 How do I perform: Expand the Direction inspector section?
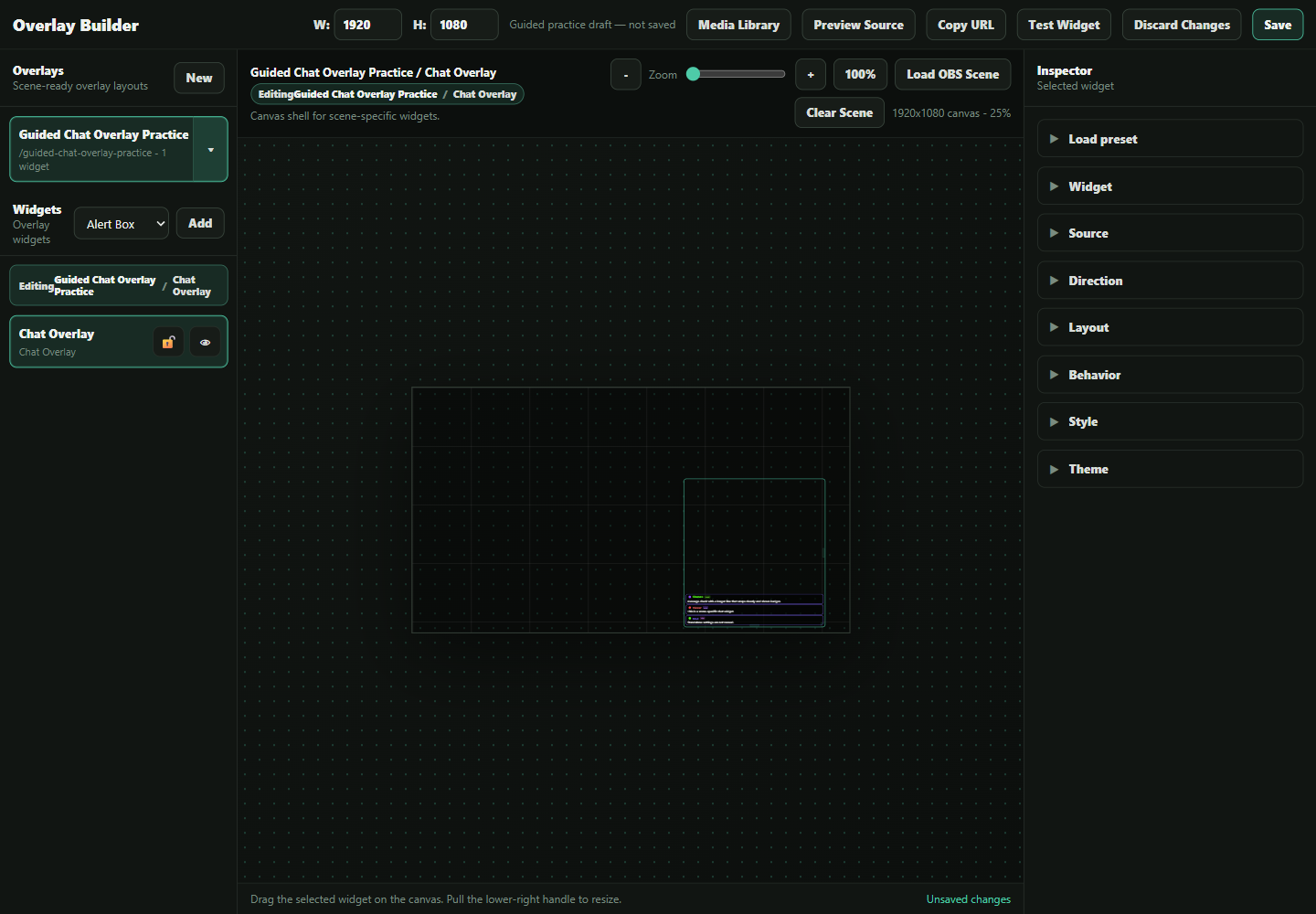click(x=1170, y=281)
